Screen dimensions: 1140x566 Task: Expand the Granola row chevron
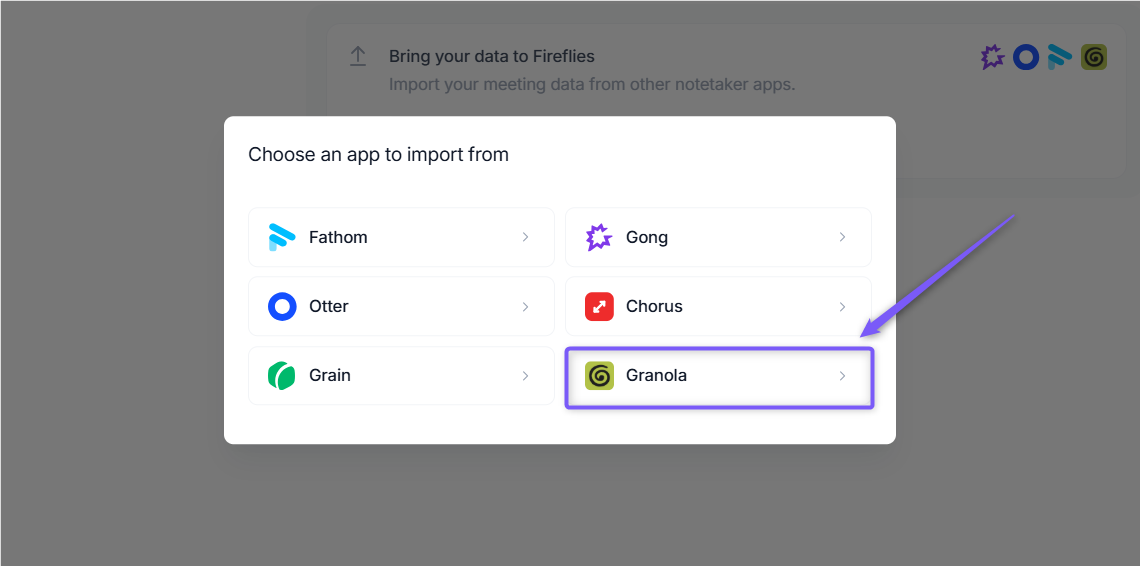[x=842, y=375]
